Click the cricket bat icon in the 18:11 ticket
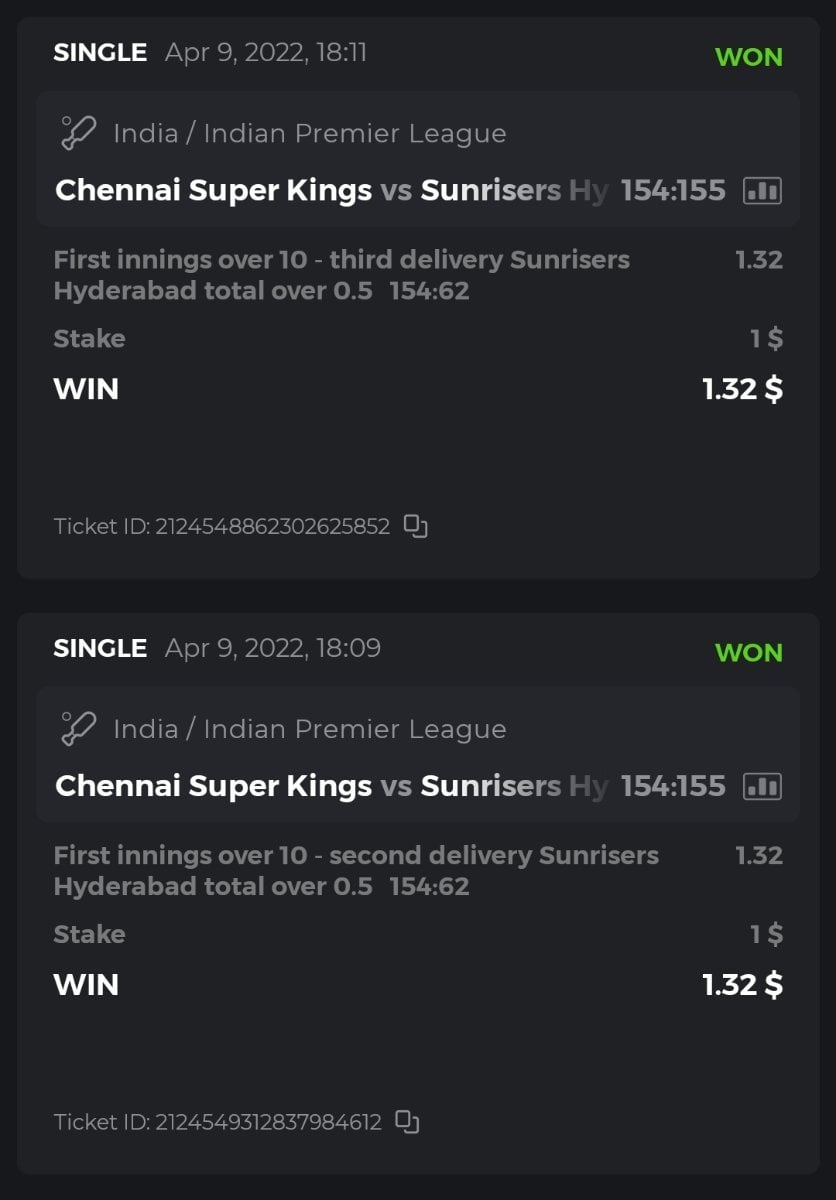The width and height of the screenshot is (836, 1200). 78,133
